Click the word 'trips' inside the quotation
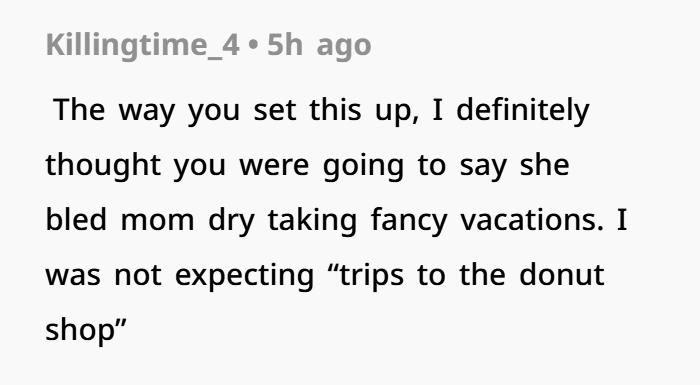The width and height of the screenshot is (700, 385). point(371,276)
